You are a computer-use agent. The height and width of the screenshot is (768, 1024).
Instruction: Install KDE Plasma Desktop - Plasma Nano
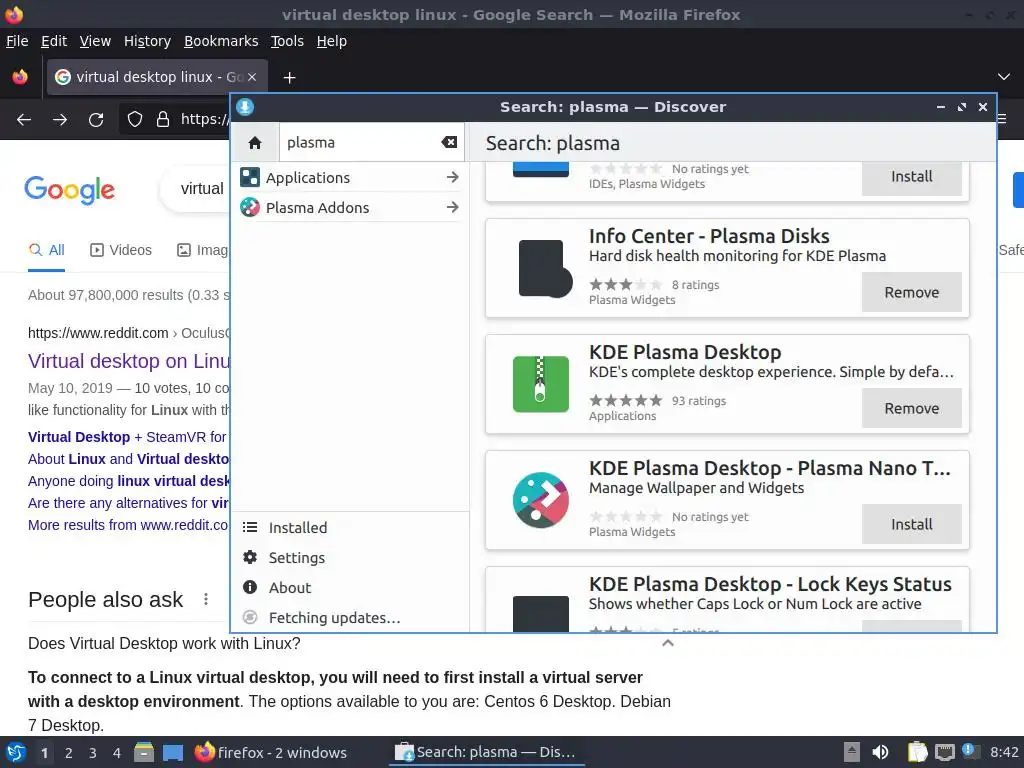912,524
